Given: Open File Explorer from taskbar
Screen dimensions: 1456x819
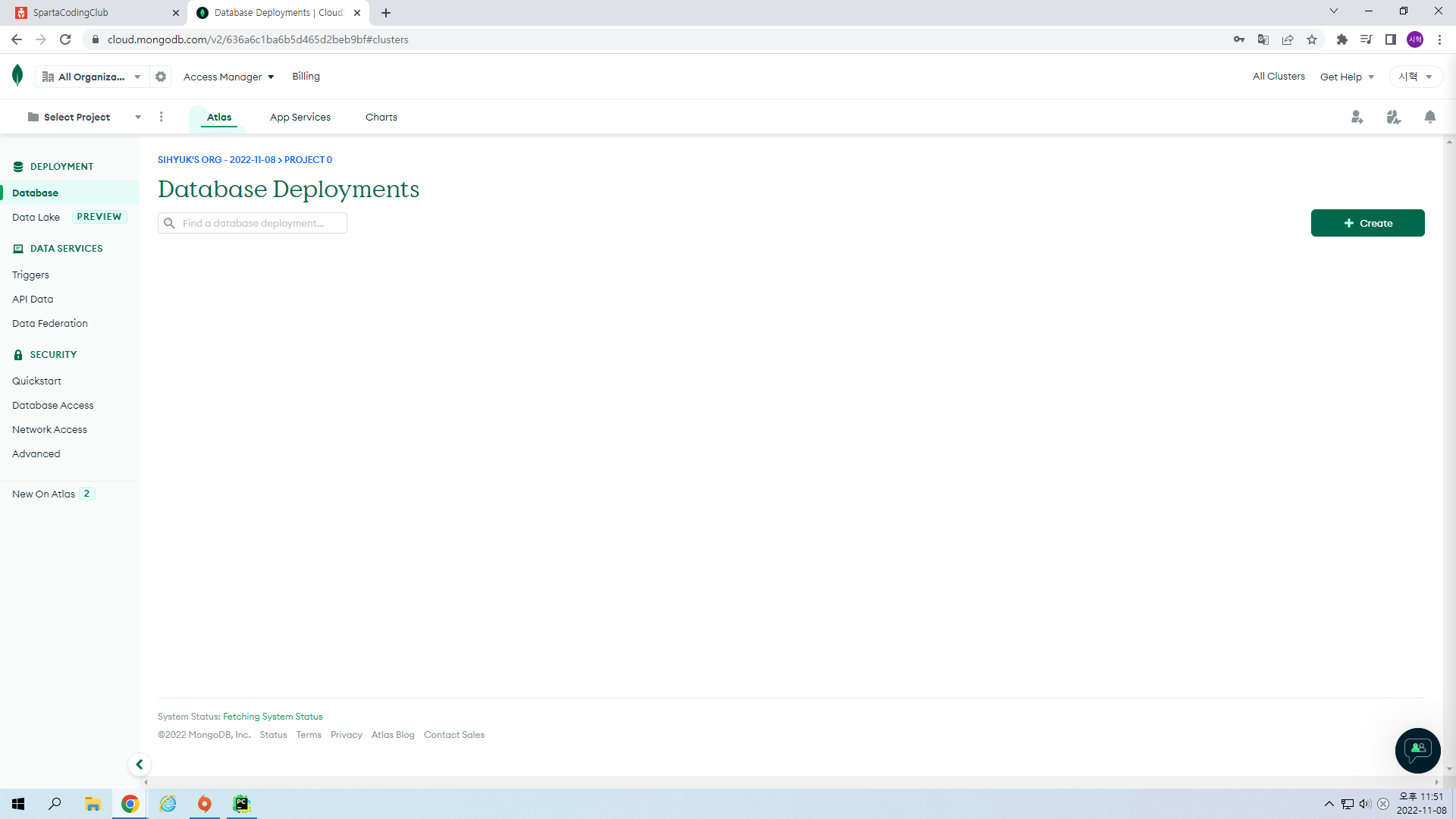Looking at the screenshot, I should pyautogui.click(x=93, y=804).
